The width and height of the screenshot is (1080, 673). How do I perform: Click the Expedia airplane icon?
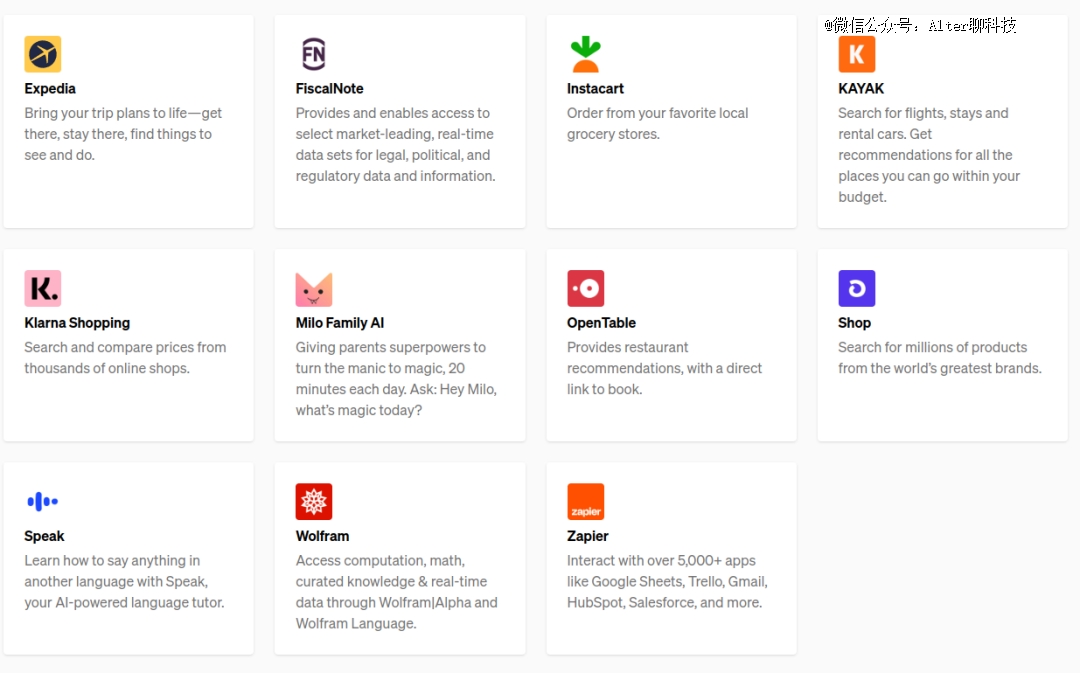click(43, 54)
